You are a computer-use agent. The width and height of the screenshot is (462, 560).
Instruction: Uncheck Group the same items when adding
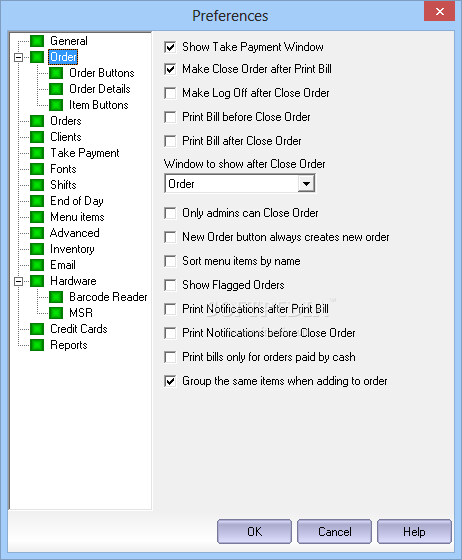(x=170, y=381)
